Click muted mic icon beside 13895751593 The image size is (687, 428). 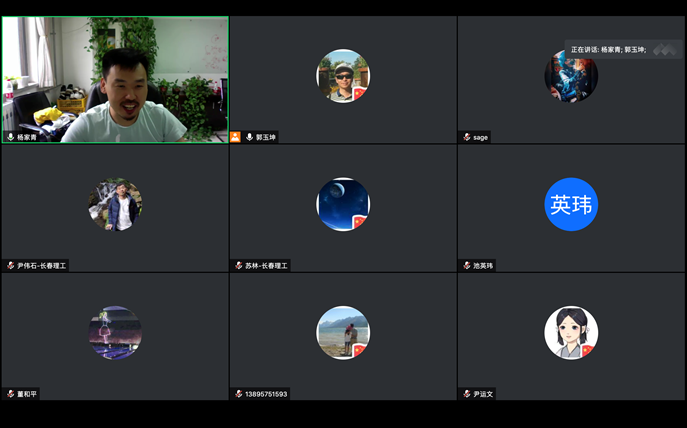click(x=238, y=394)
